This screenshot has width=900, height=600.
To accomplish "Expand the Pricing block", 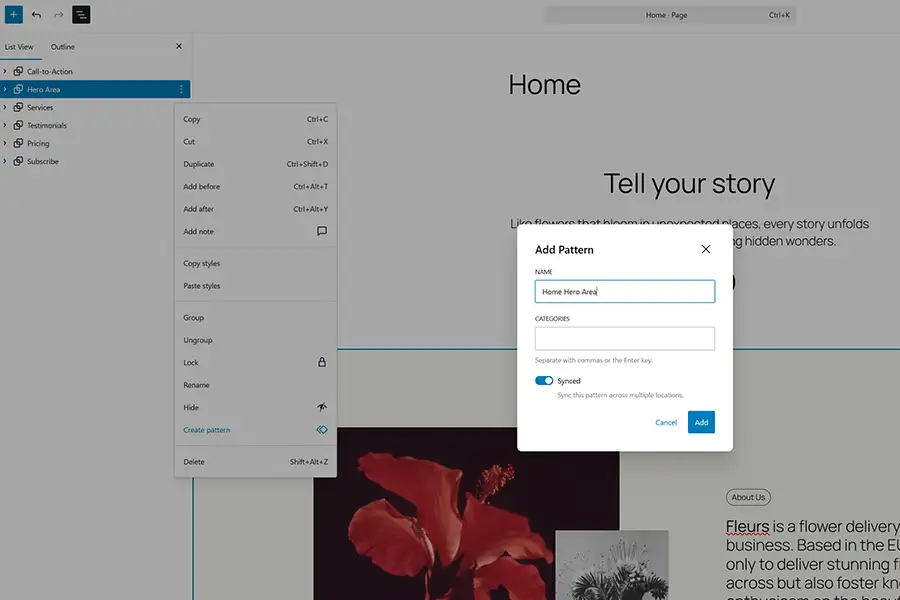I will pyautogui.click(x=6, y=143).
